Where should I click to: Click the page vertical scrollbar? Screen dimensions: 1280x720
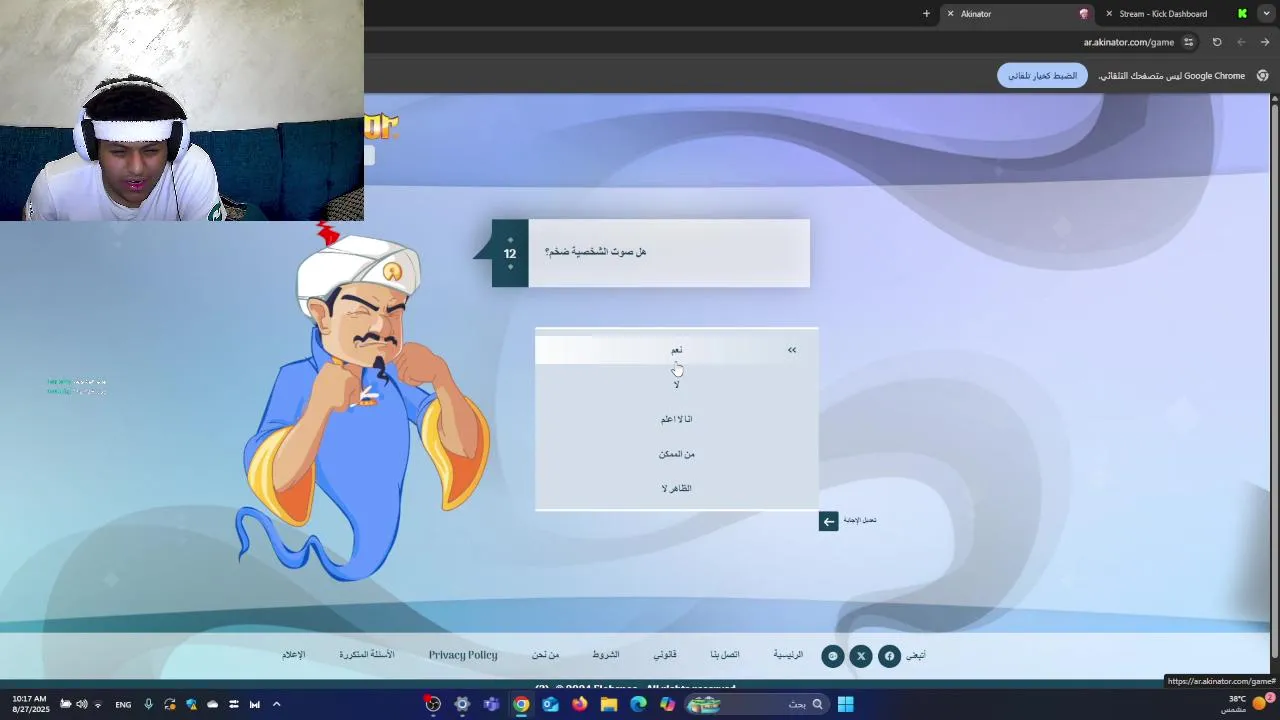coord(1274,380)
